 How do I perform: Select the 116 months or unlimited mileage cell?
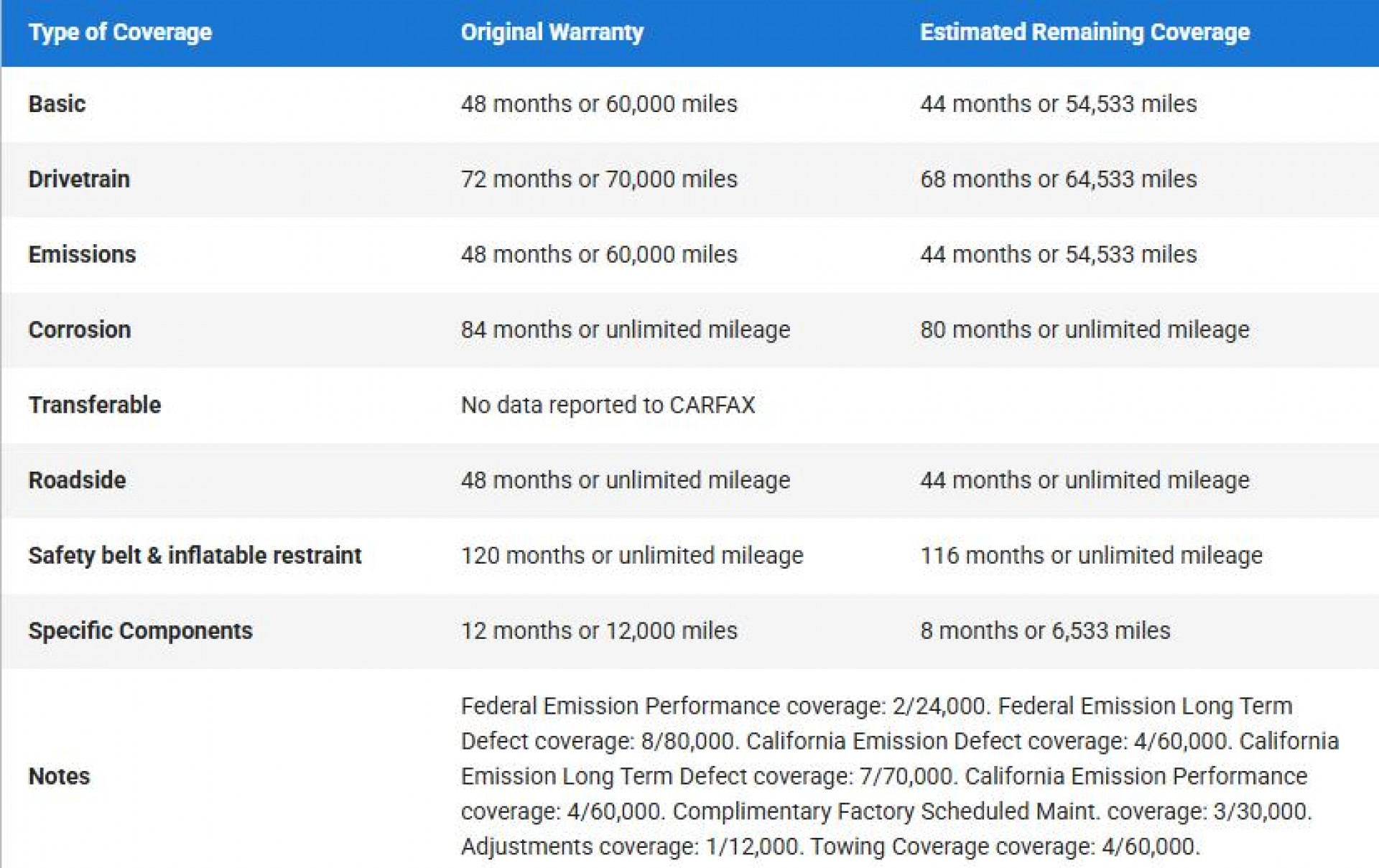tap(1091, 555)
